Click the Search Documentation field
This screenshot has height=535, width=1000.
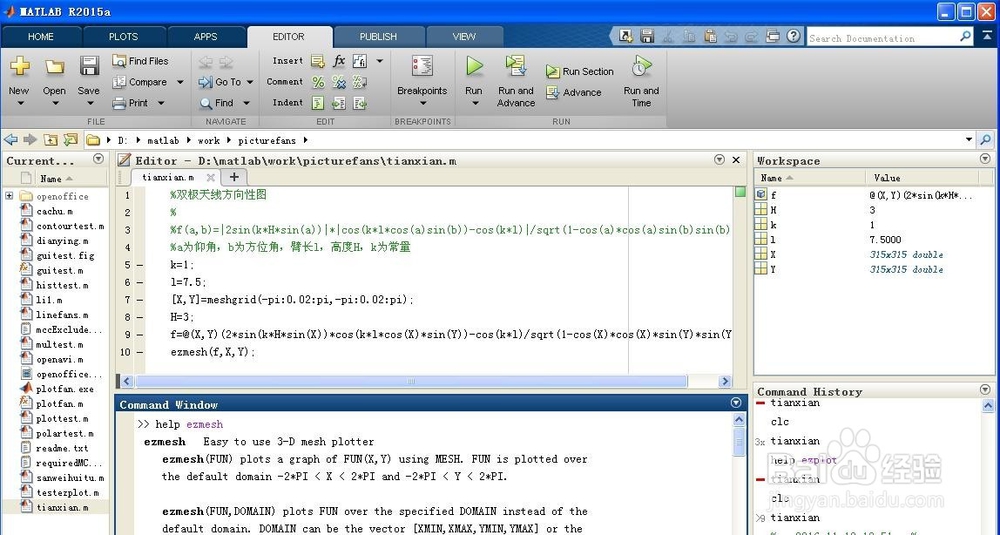click(883, 38)
